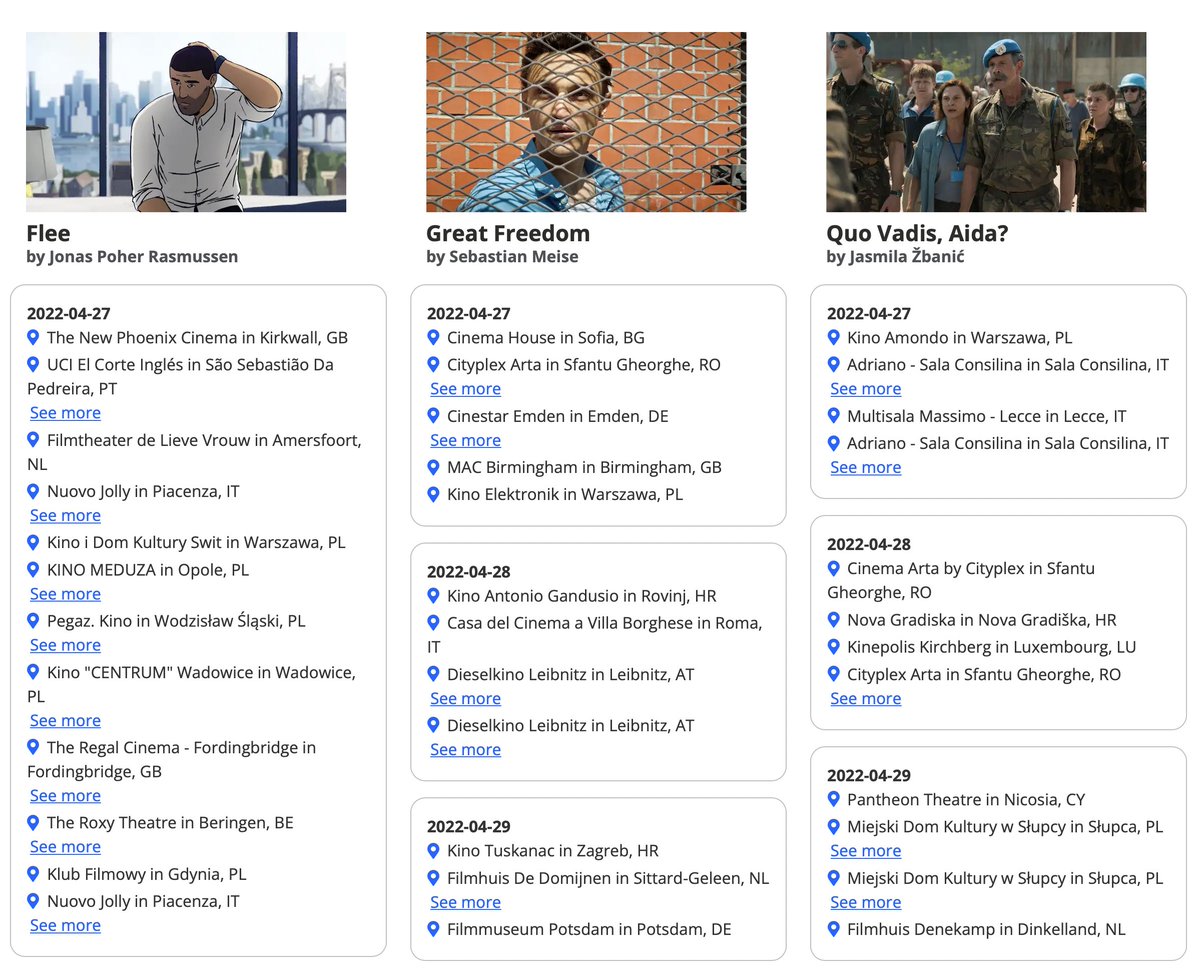Click the text "by Sebastian Meise"
This screenshot has height=969, width=1200.
(502, 257)
